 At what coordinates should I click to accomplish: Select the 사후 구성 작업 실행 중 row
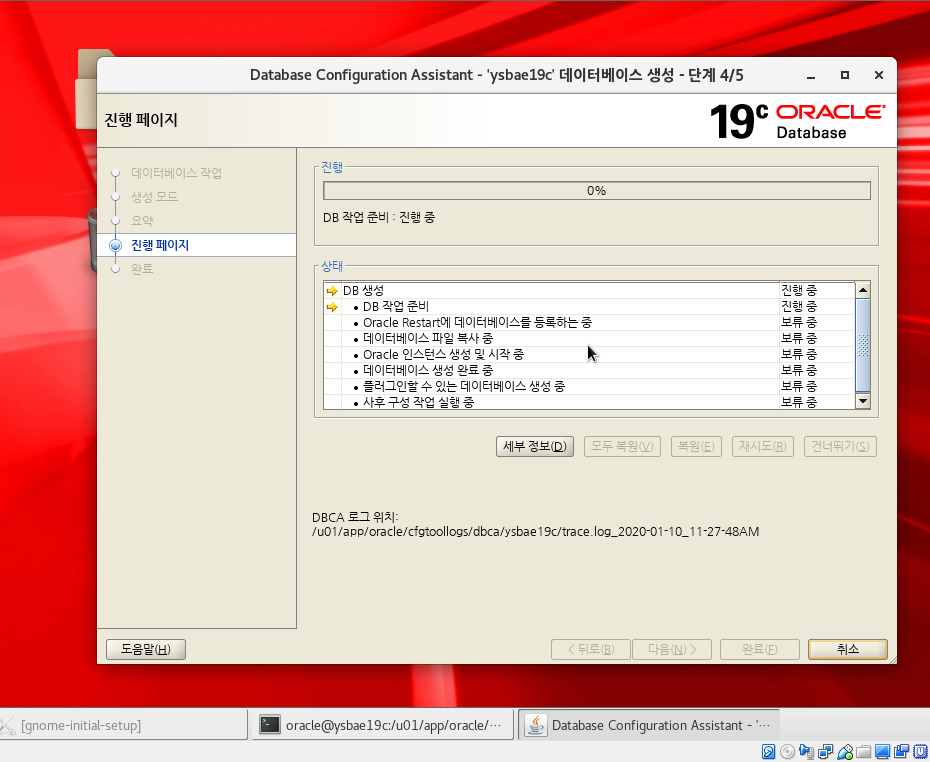pyautogui.click(x=589, y=402)
